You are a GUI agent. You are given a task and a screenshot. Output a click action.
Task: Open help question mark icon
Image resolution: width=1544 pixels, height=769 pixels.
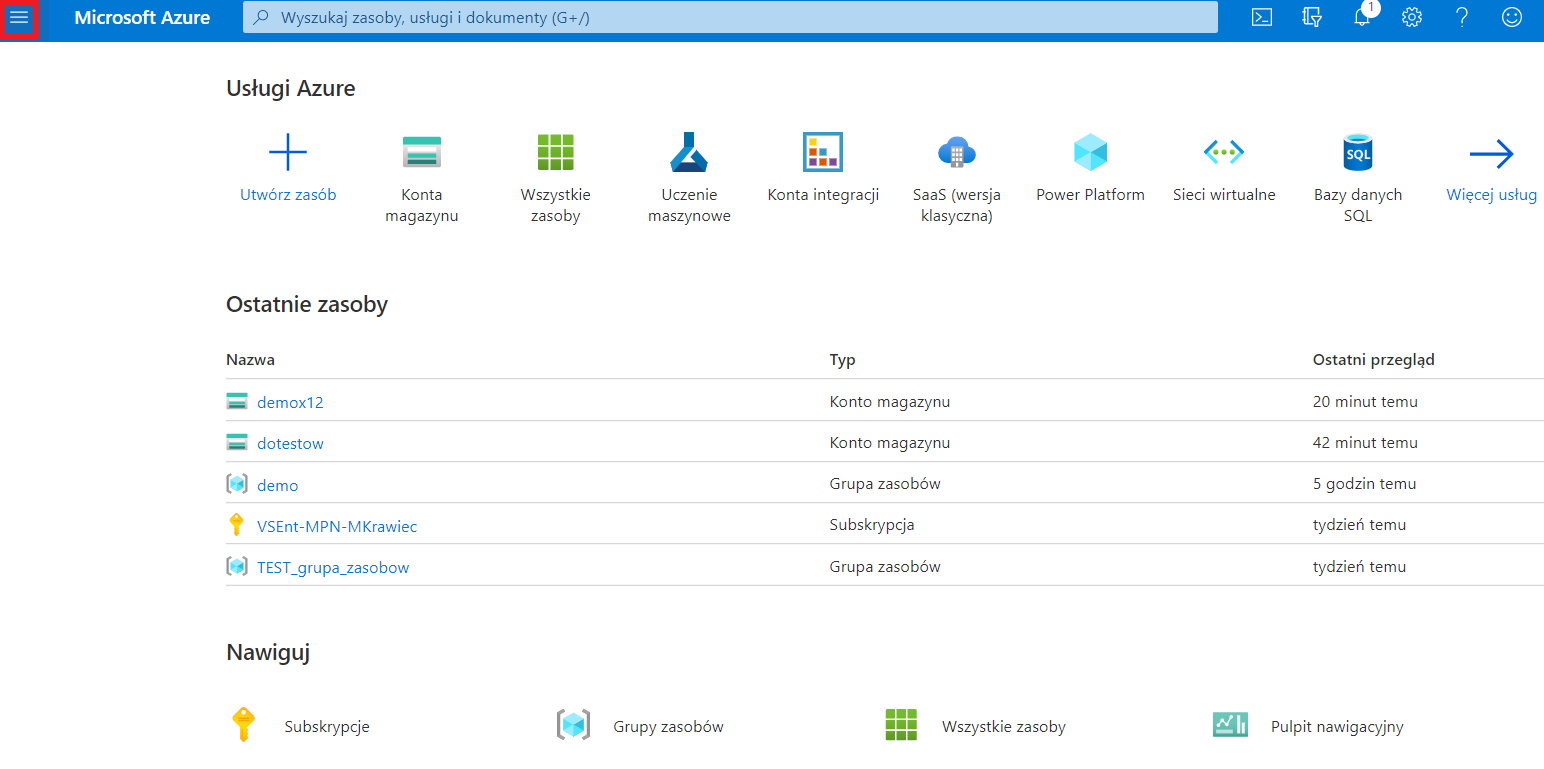point(1462,17)
